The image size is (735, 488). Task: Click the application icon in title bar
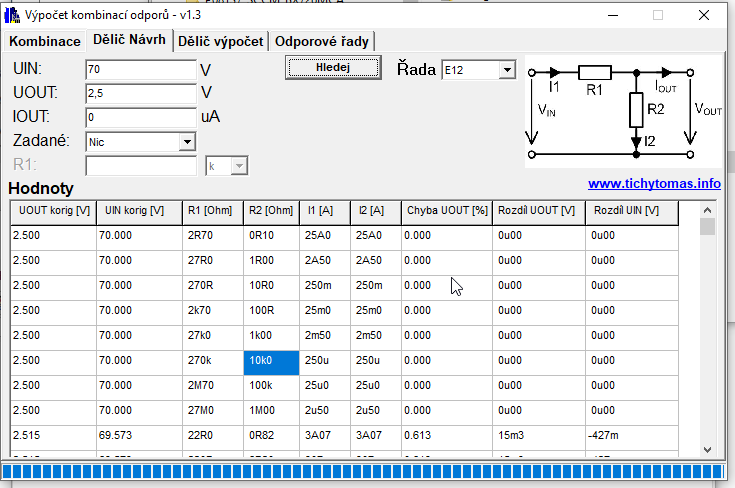coord(13,16)
